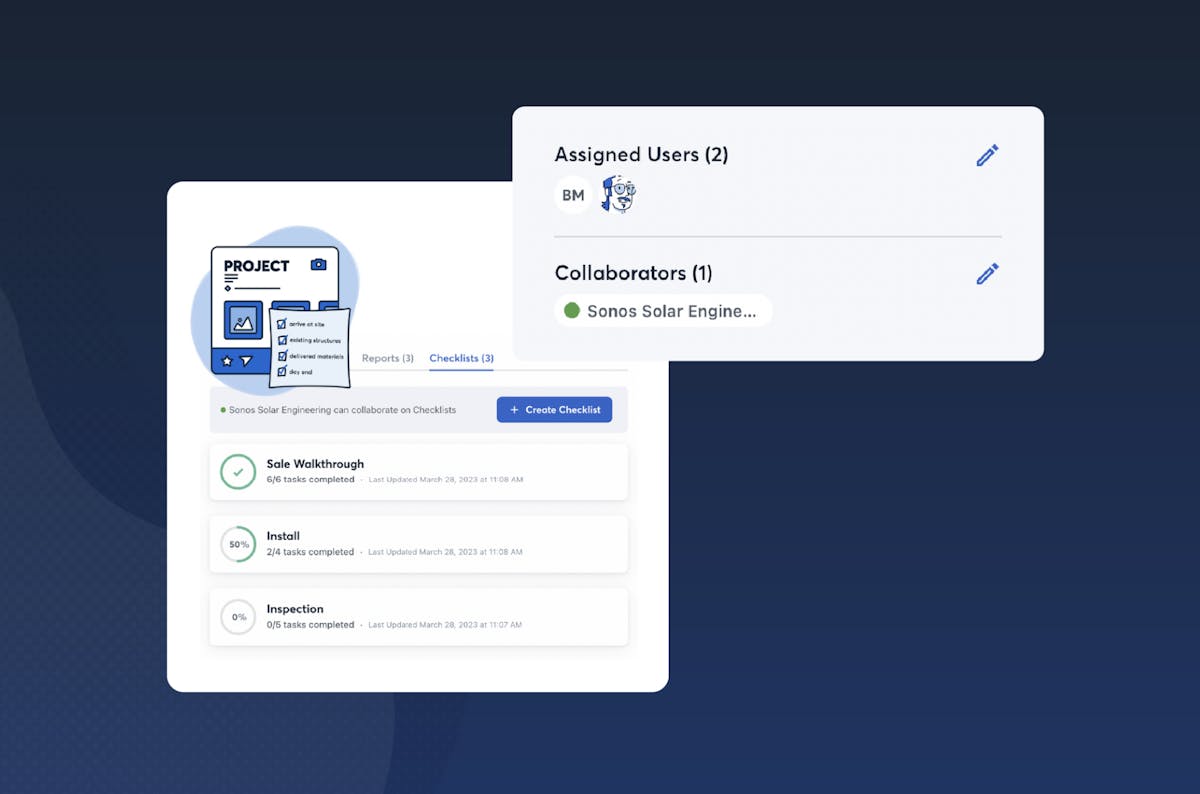Open the Install checklist
This screenshot has height=794, width=1200.
[418, 544]
